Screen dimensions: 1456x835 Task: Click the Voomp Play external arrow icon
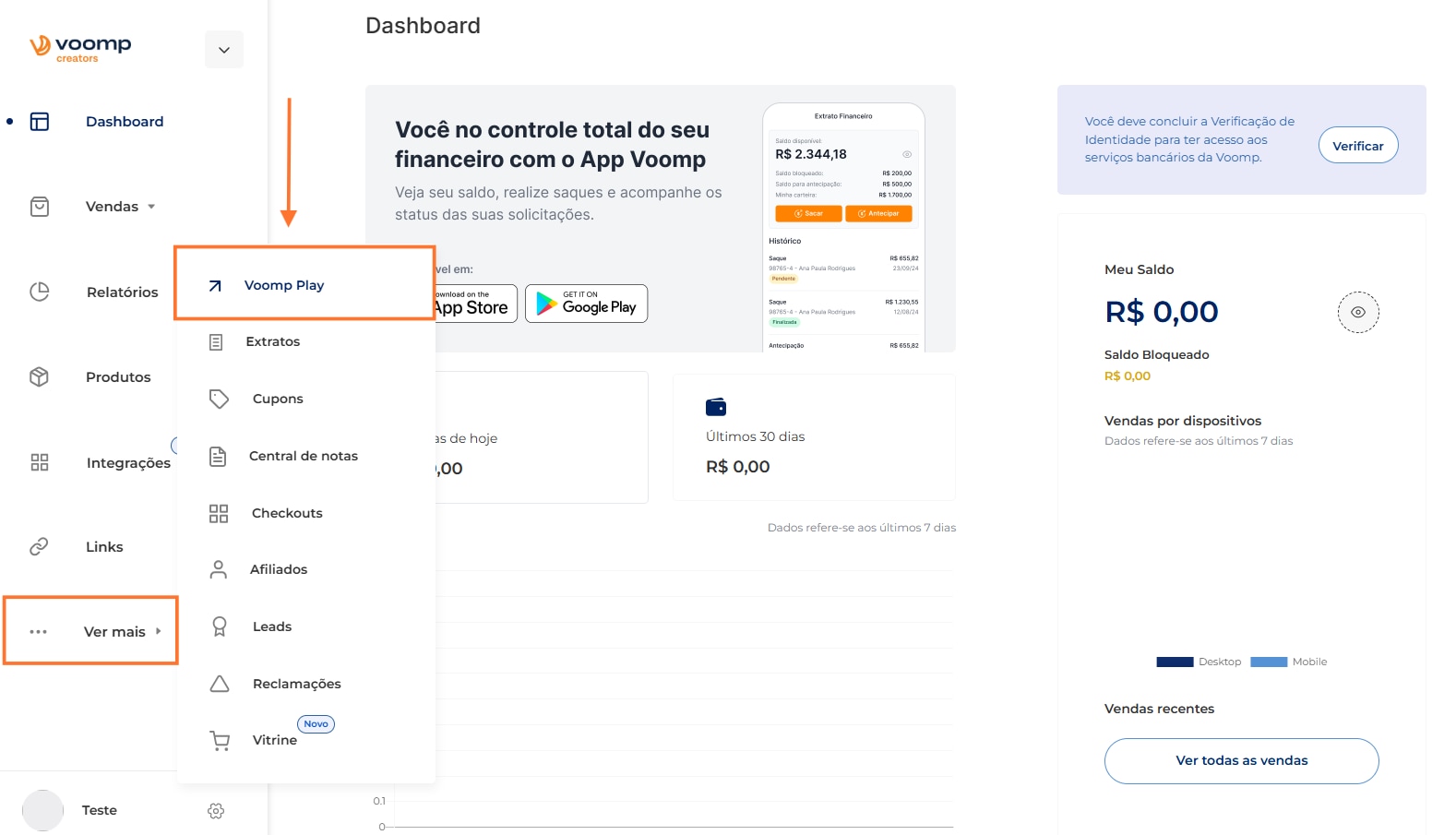pos(215,286)
